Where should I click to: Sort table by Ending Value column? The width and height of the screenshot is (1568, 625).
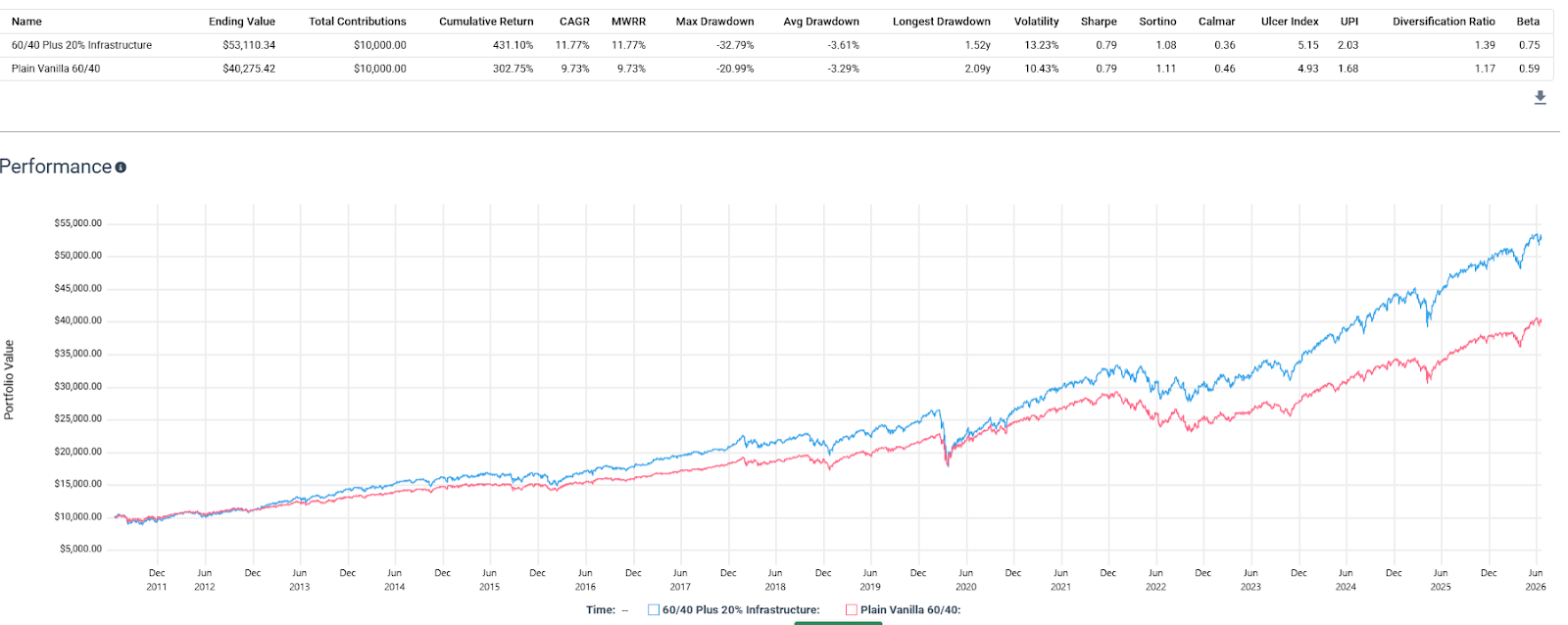click(242, 22)
